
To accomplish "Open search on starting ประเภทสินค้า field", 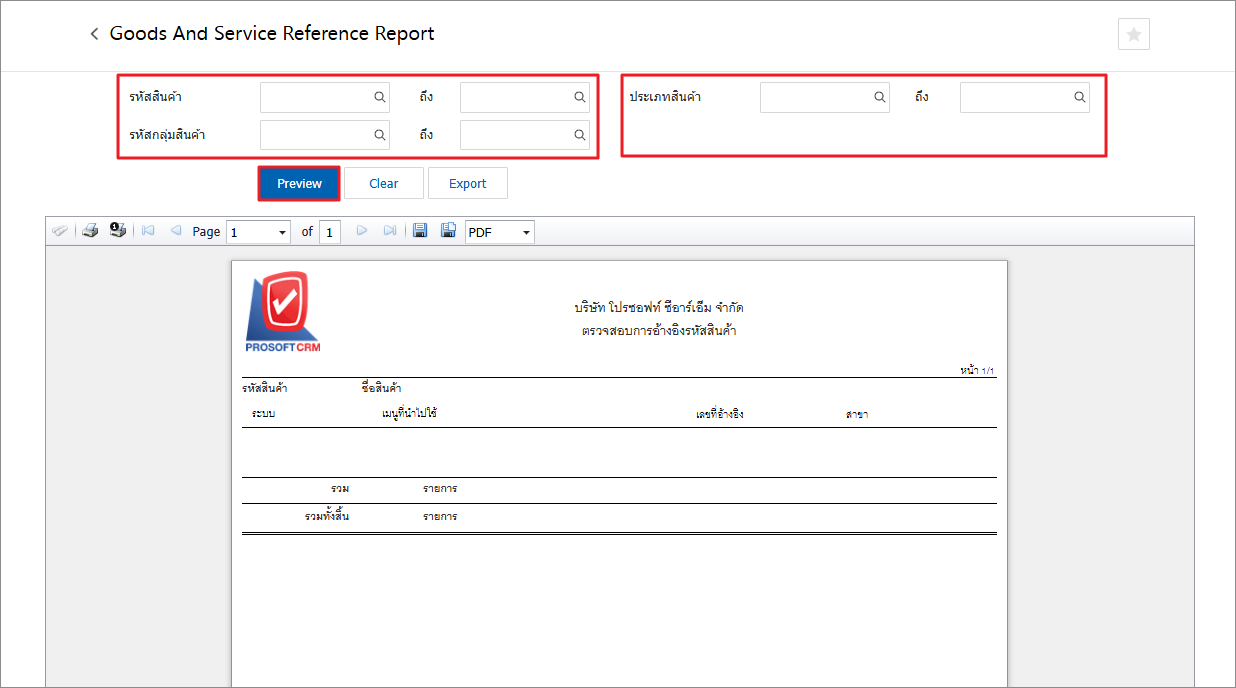I will point(880,97).
